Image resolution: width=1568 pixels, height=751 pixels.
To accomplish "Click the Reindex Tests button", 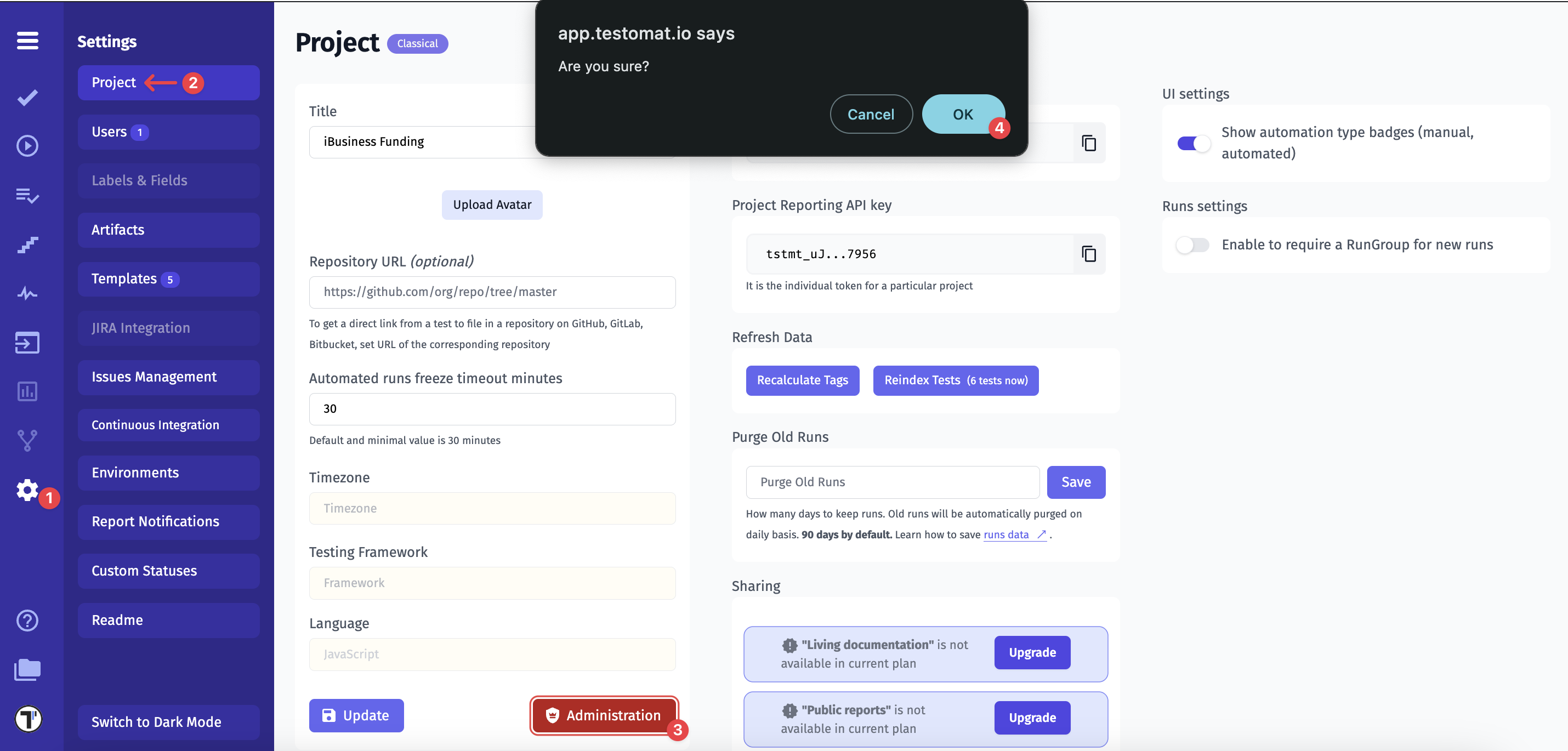I will [x=955, y=380].
